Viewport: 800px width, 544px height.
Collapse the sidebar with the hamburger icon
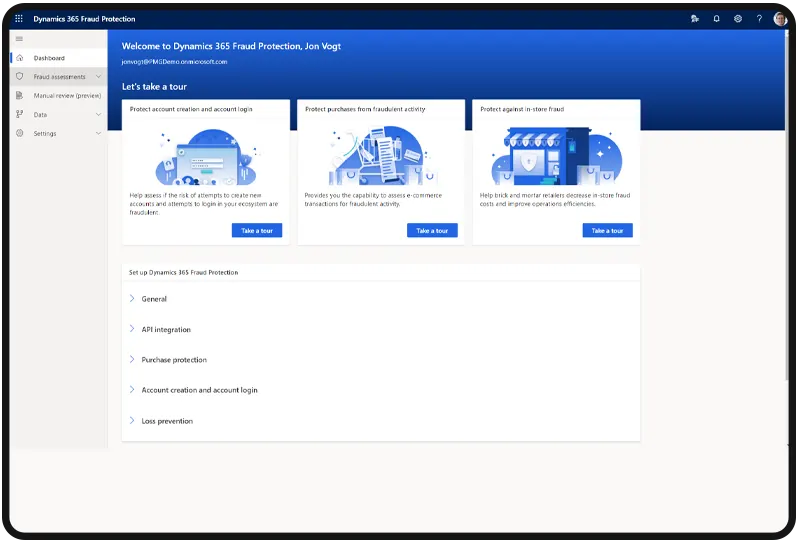coord(19,39)
